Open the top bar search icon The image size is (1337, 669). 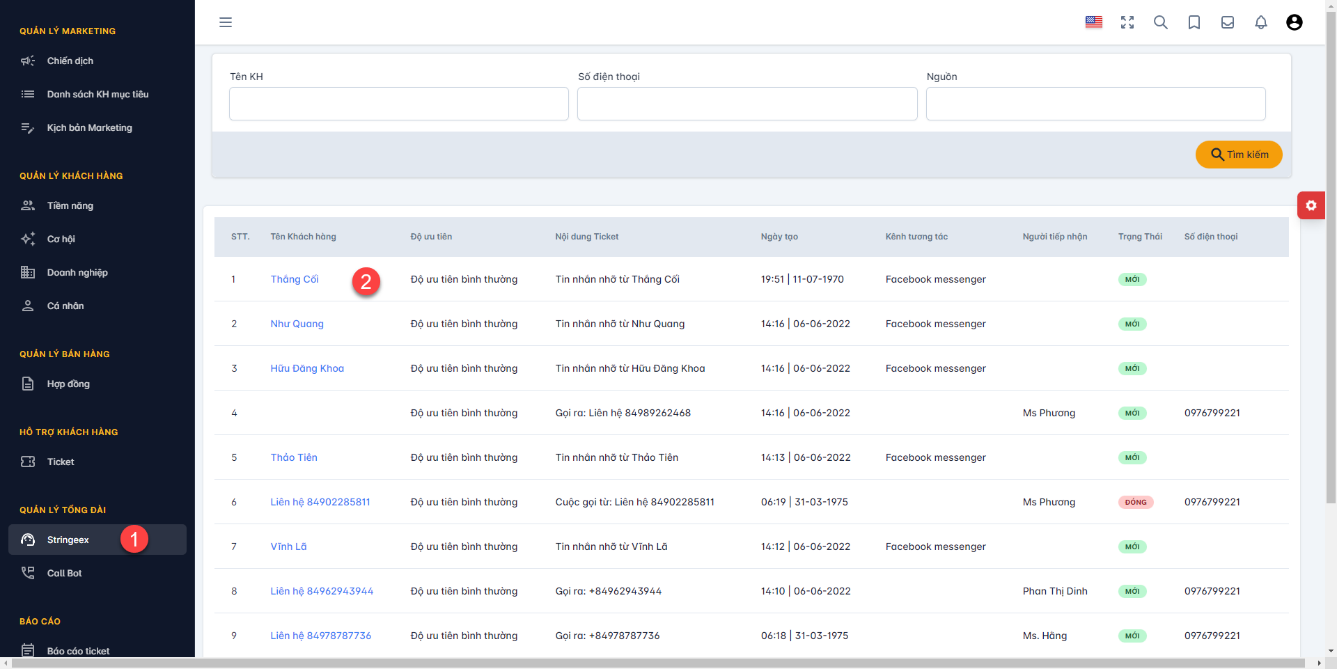pos(1161,22)
